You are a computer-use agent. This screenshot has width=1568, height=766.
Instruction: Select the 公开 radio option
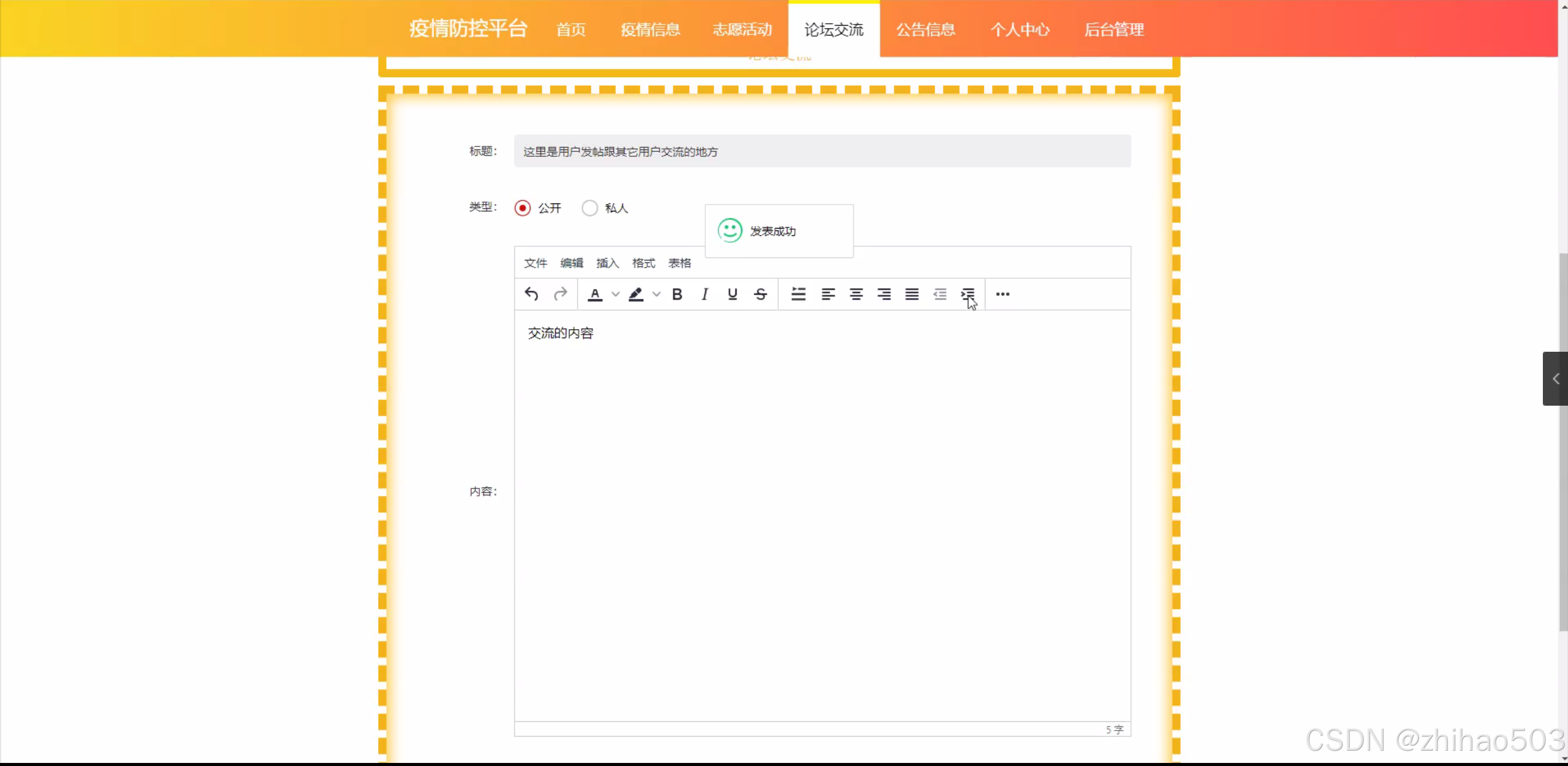[x=523, y=208]
